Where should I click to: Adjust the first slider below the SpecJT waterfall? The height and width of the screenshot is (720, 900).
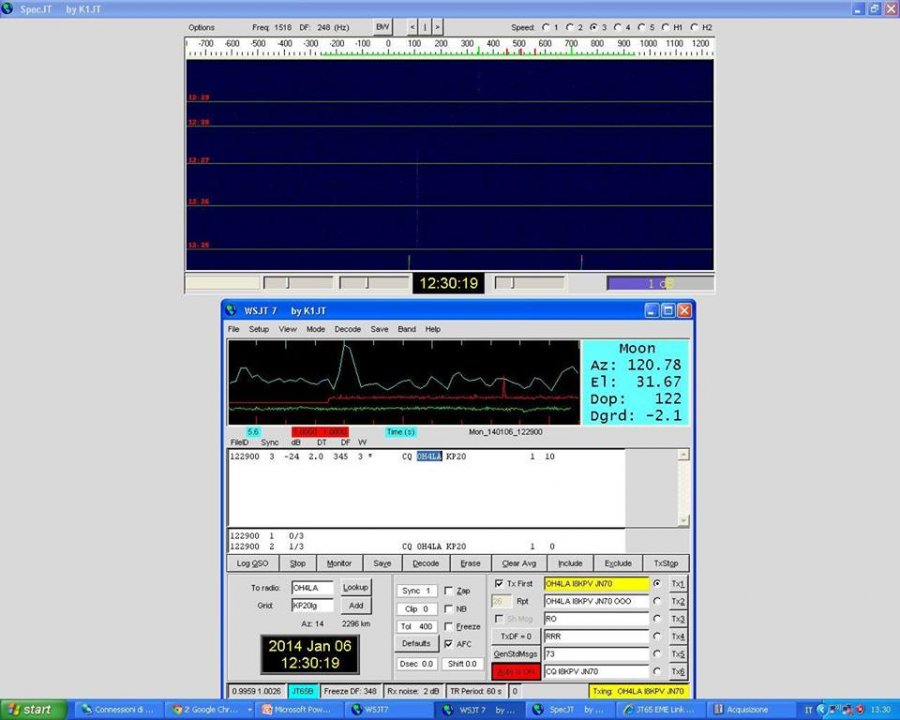pos(298,283)
